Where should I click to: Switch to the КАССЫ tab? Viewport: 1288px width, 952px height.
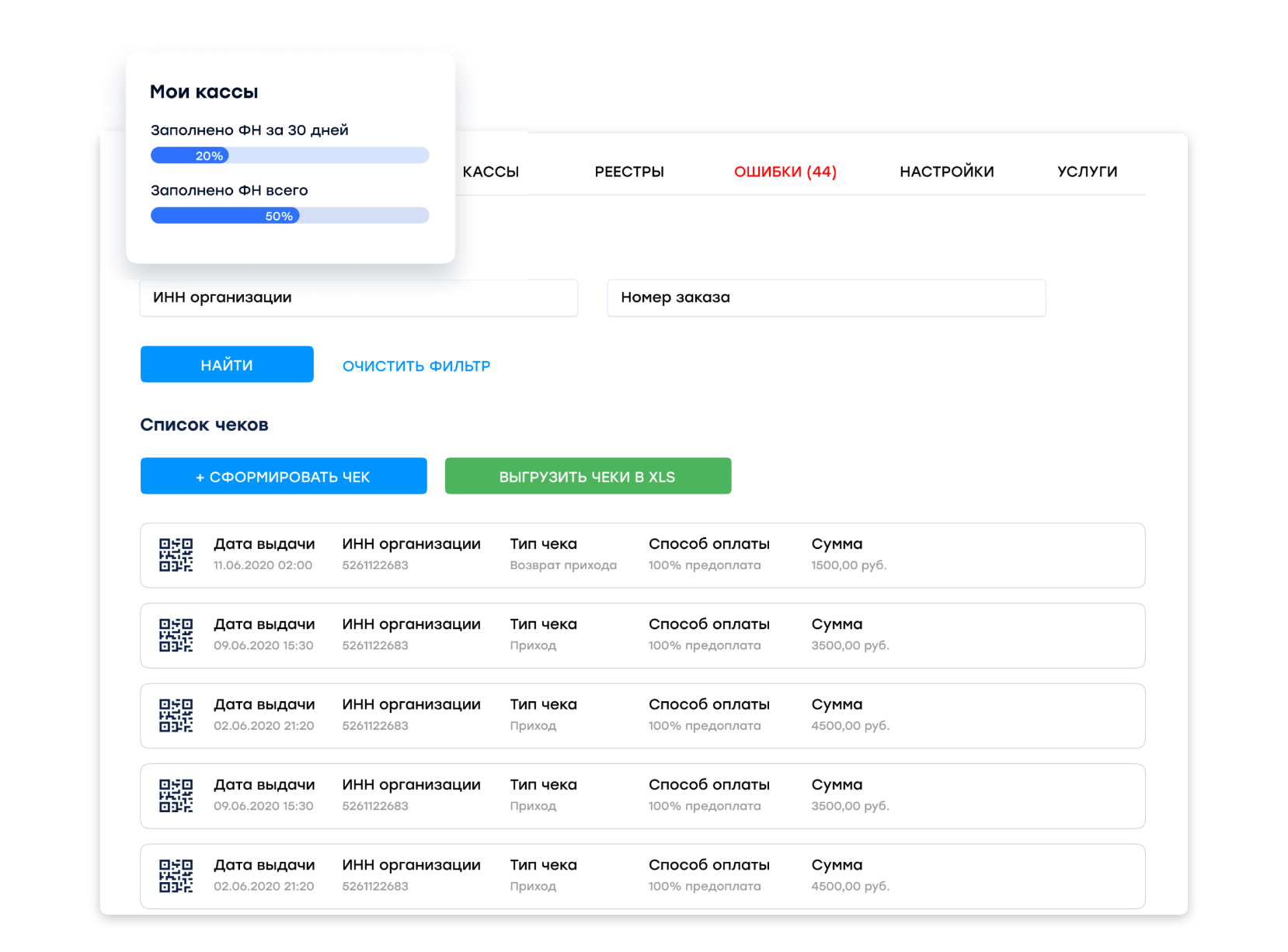pos(490,172)
